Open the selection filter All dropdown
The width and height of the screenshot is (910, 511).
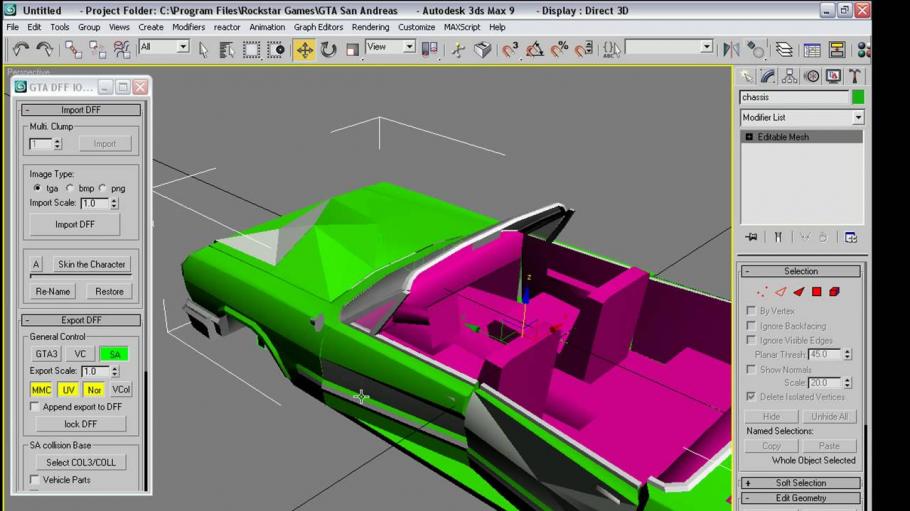[x=165, y=47]
